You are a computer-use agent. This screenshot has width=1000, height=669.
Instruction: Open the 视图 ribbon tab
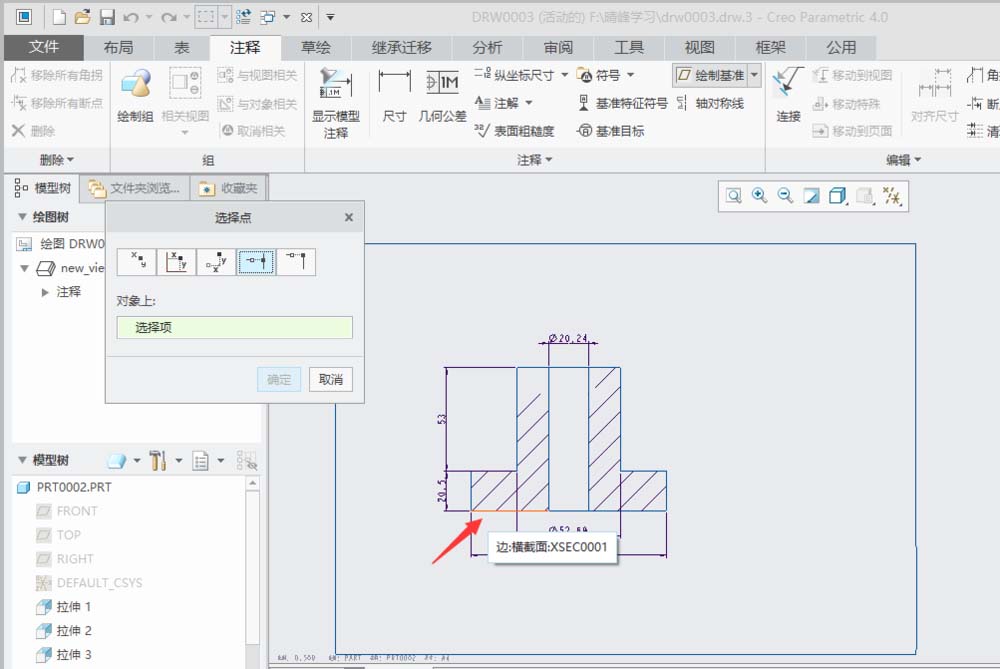coord(699,47)
